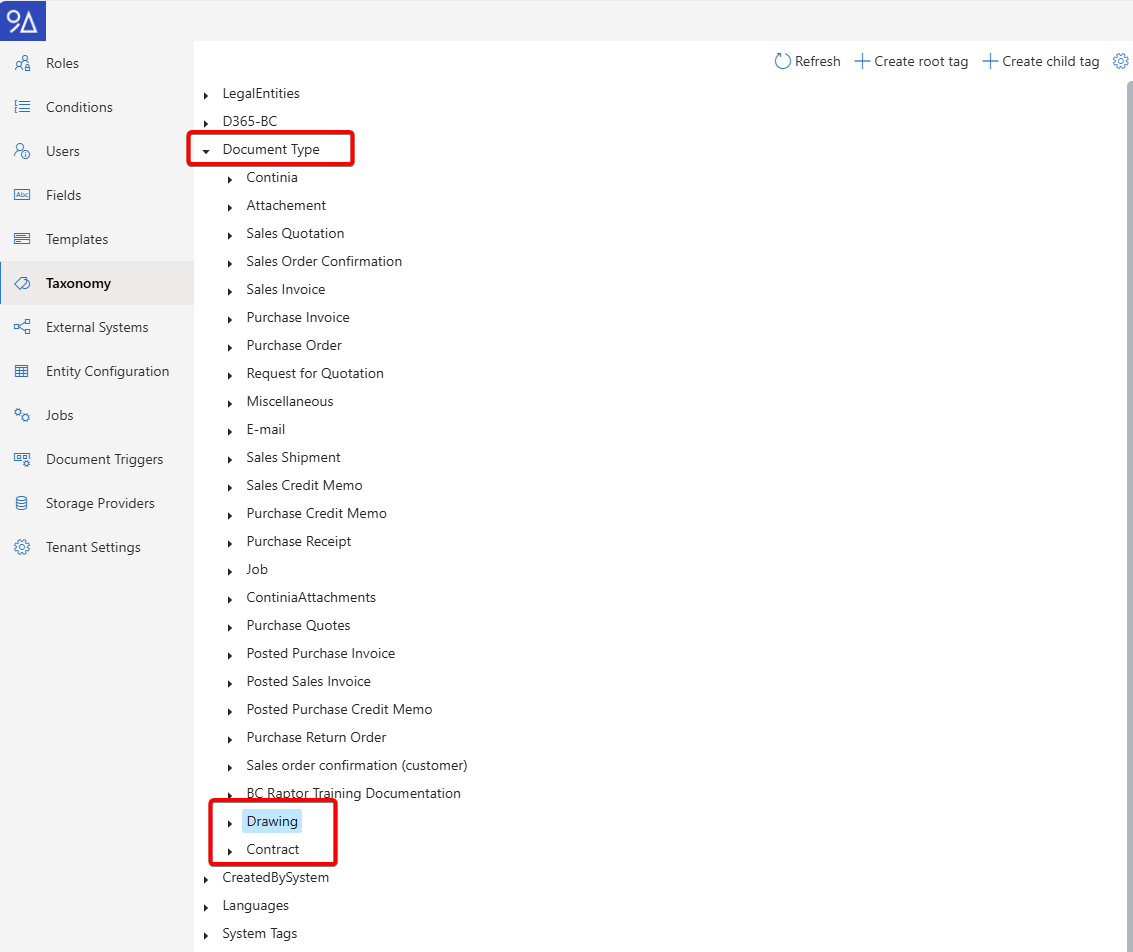Image resolution: width=1133 pixels, height=952 pixels.
Task: Open settings gear at top-right toolbar
Action: tap(1120, 61)
